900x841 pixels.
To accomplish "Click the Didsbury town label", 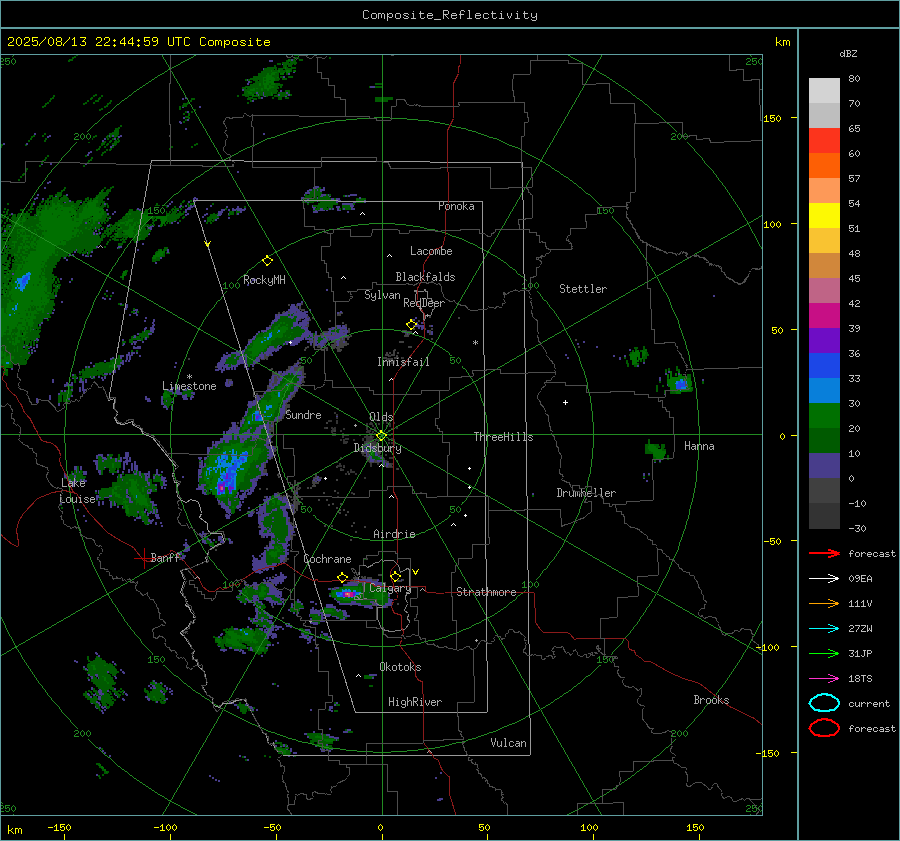I will pos(377,448).
